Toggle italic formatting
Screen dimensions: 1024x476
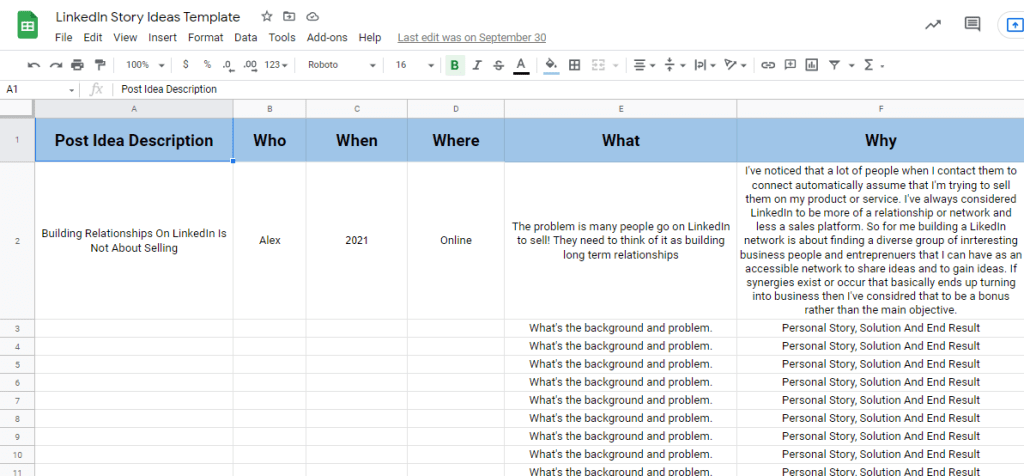coord(477,65)
